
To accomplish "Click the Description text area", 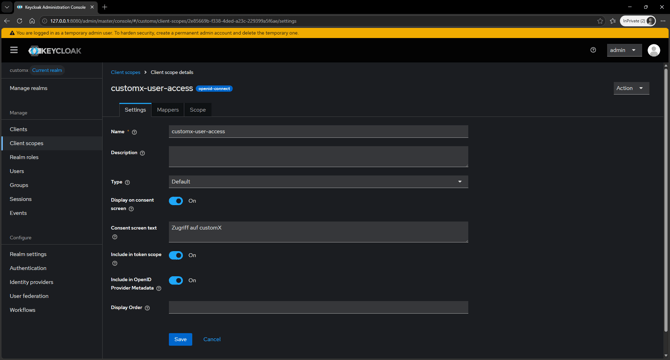I will tap(318, 157).
